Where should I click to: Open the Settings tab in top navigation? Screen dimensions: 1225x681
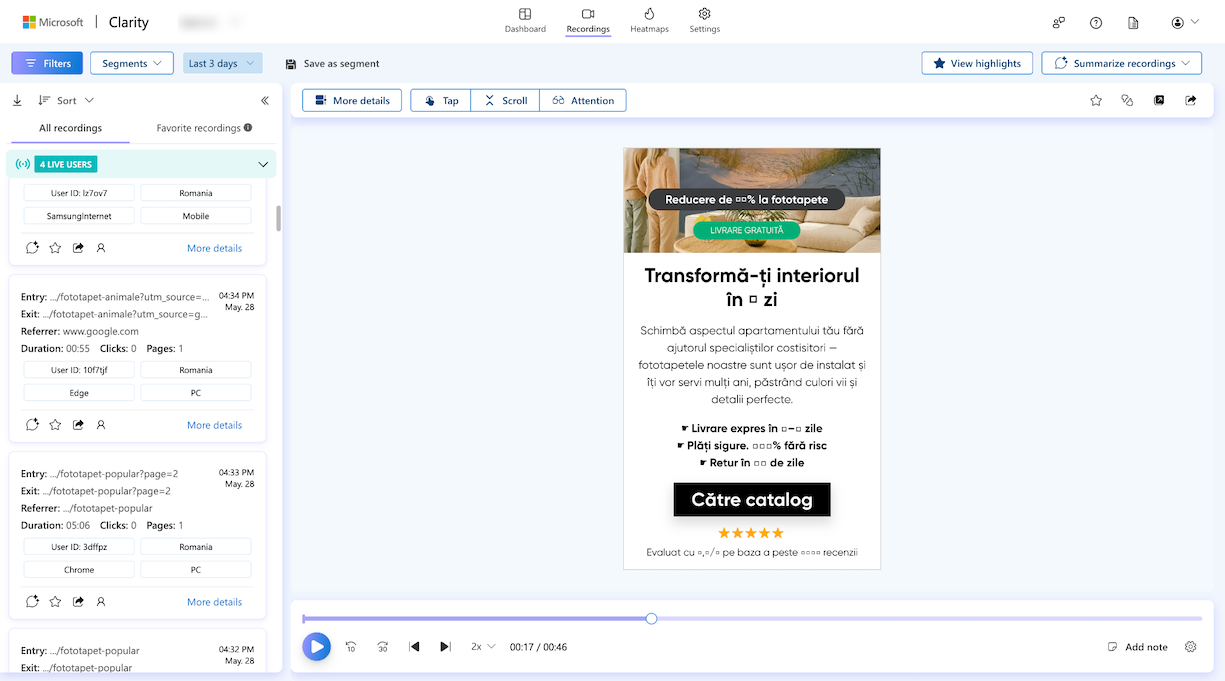[704, 21]
